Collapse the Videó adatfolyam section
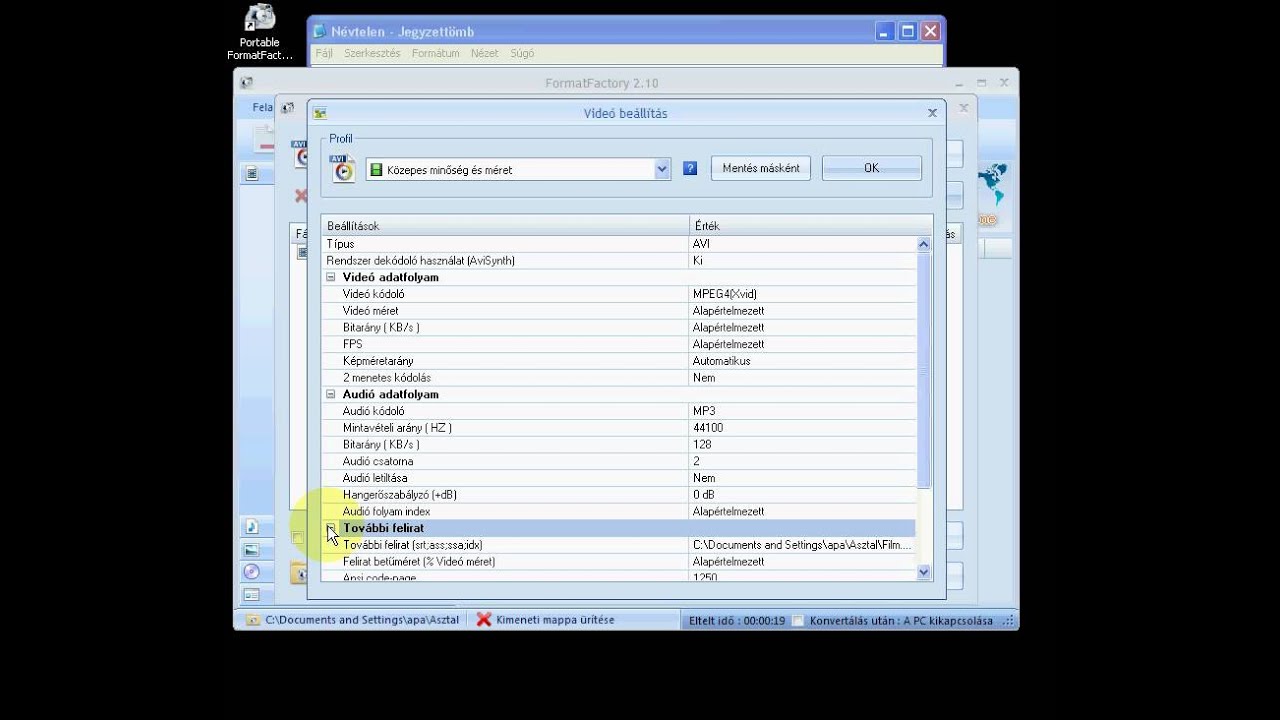This screenshot has width=1280, height=720. [331, 277]
